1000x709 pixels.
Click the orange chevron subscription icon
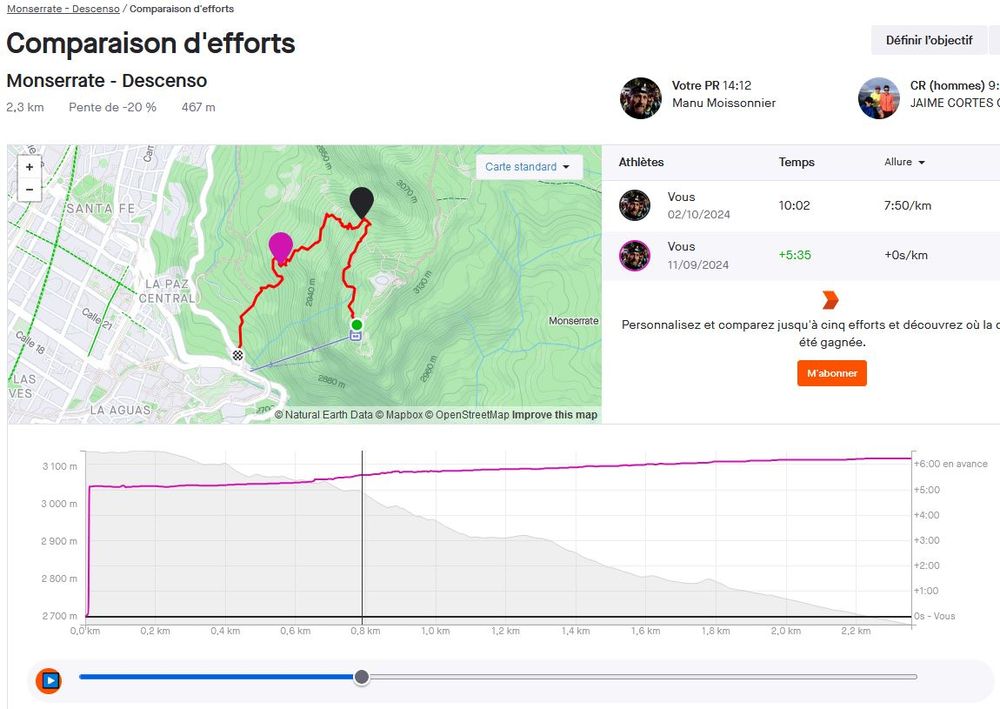830,300
